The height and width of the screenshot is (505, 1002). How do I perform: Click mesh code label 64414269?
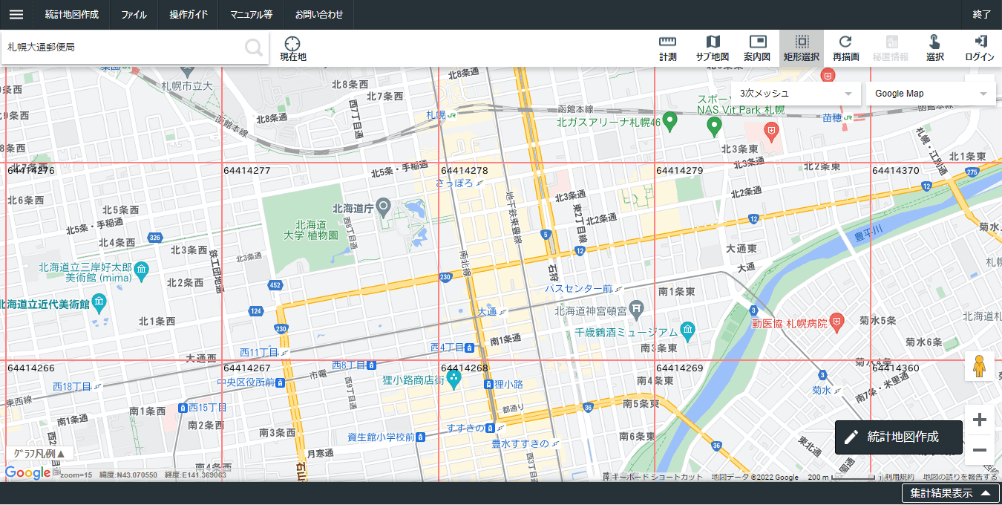679,368
